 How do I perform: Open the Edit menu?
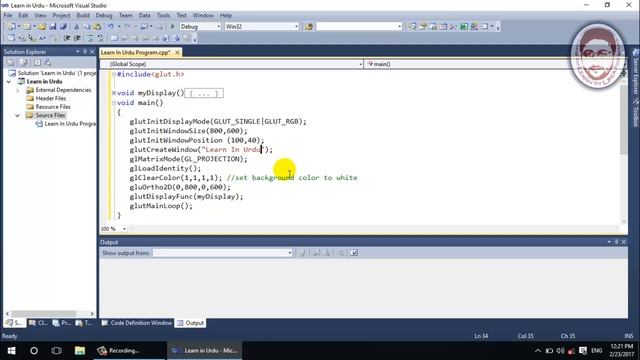[x=23, y=16]
